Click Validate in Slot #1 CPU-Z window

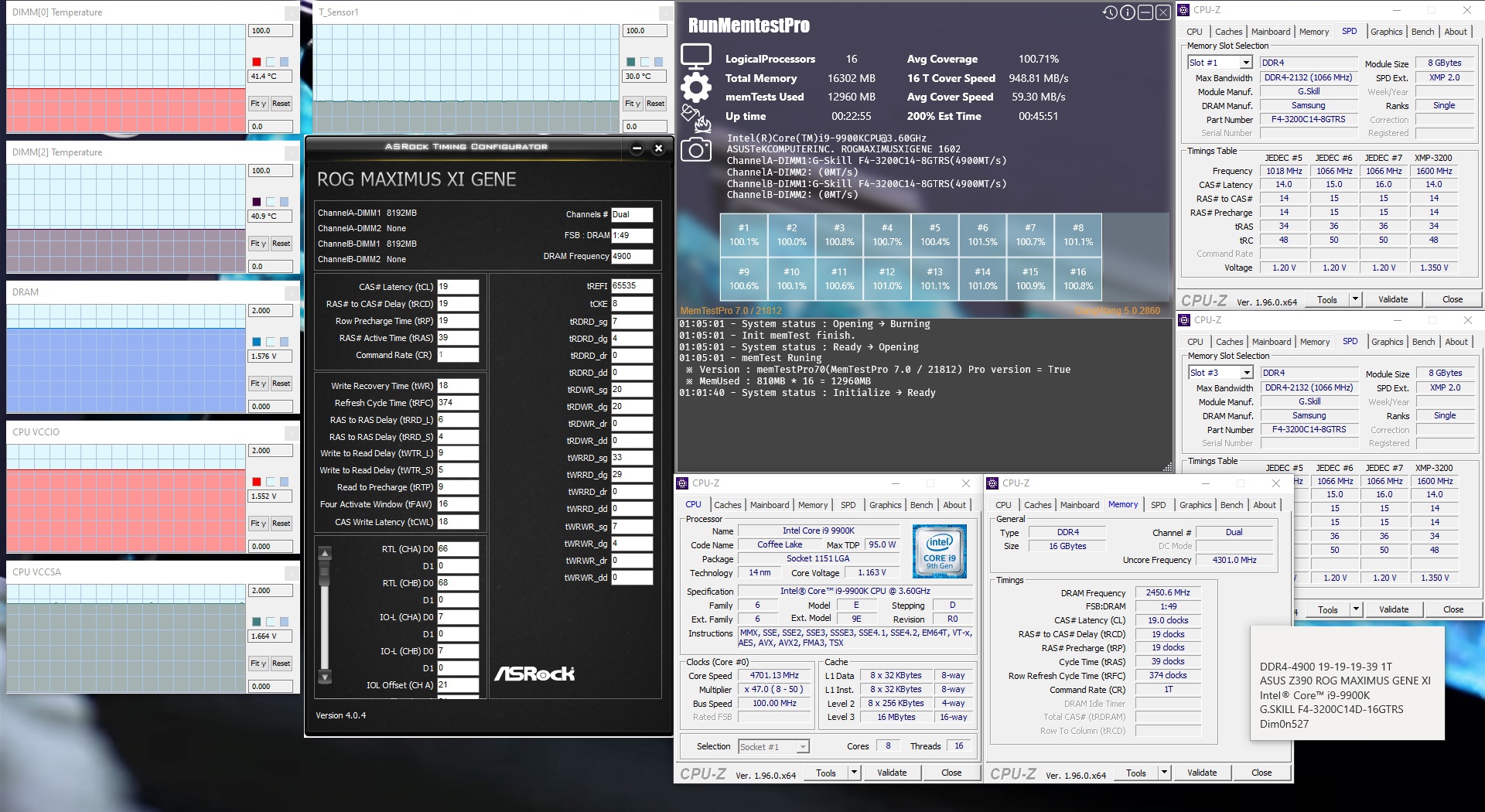tap(1393, 299)
